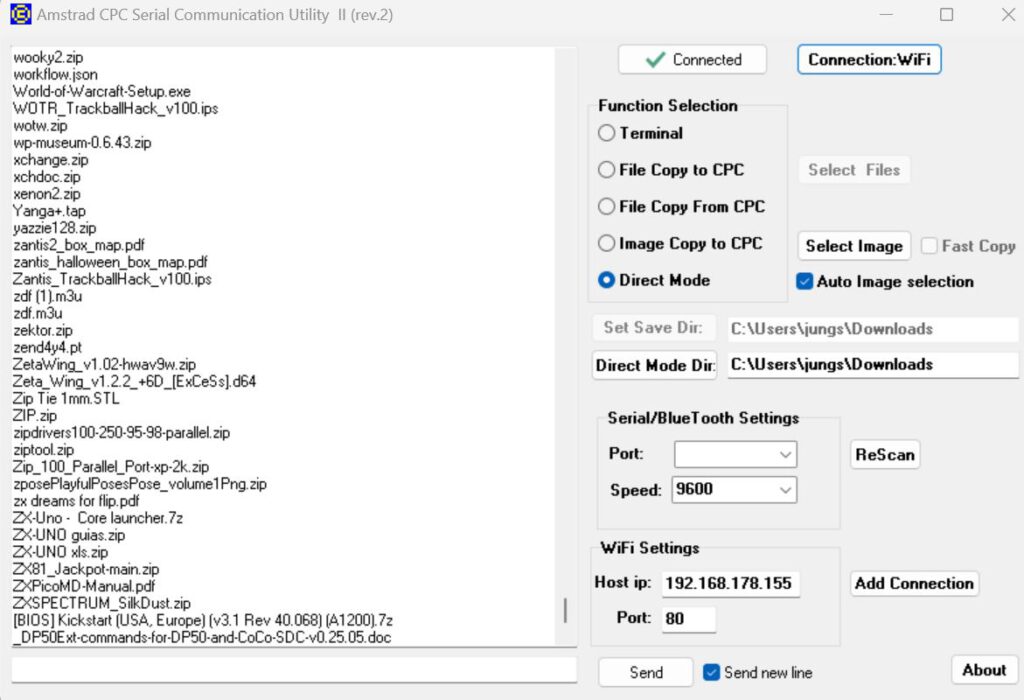Select the Terminal function
The width and height of the screenshot is (1024, 700).
[x=607, y=133]
